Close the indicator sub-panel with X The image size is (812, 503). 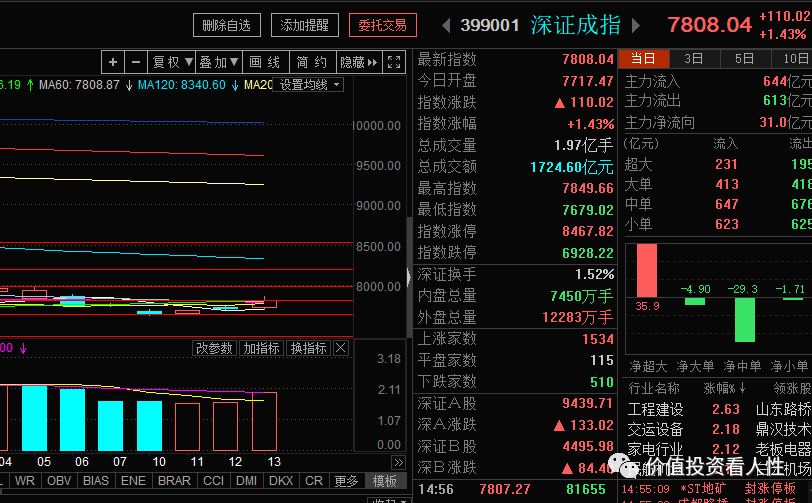tap(341, 348)
